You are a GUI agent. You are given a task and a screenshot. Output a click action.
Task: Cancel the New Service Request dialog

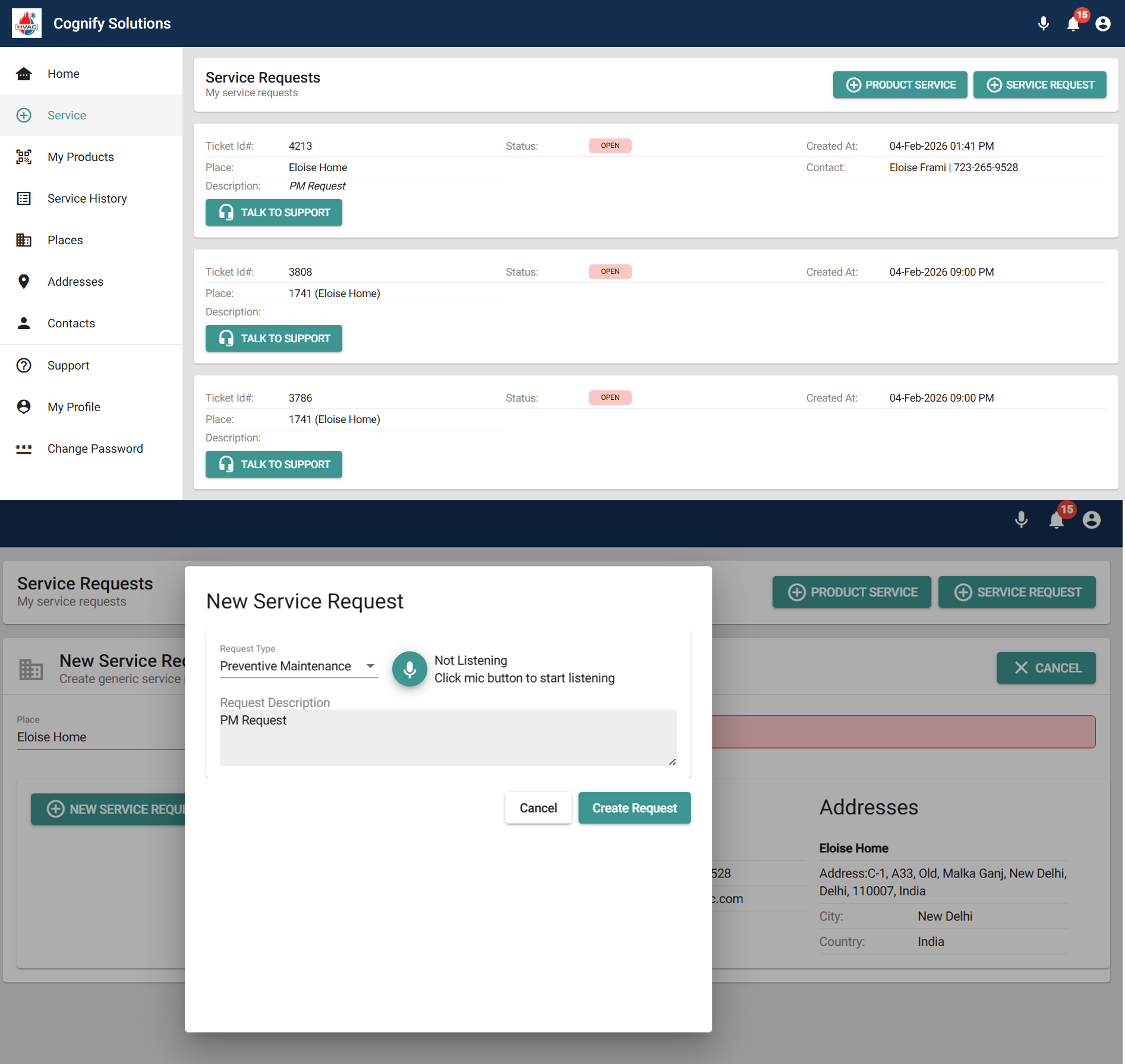coord(538,808)
